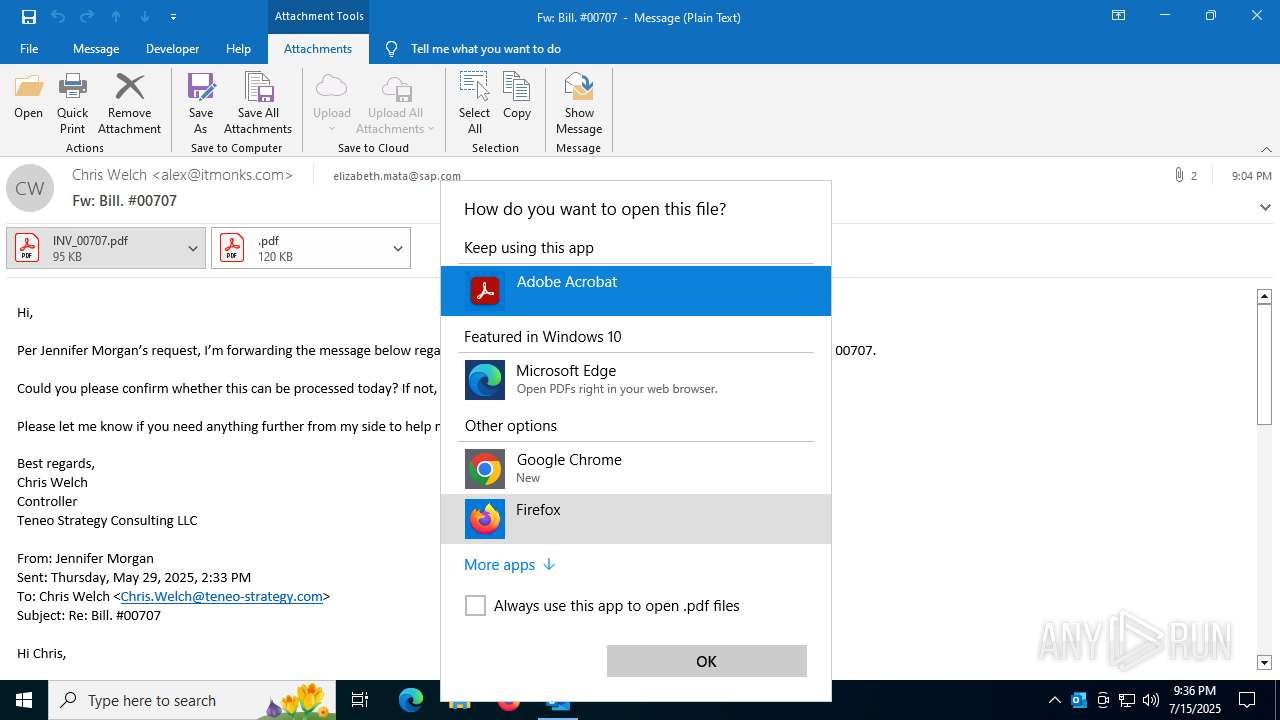This screenshot has height=720, width=1280.
Task: Click the PDF icon of INV_00707.pdf
Action: pyautogui.click(x=27, y=248)
